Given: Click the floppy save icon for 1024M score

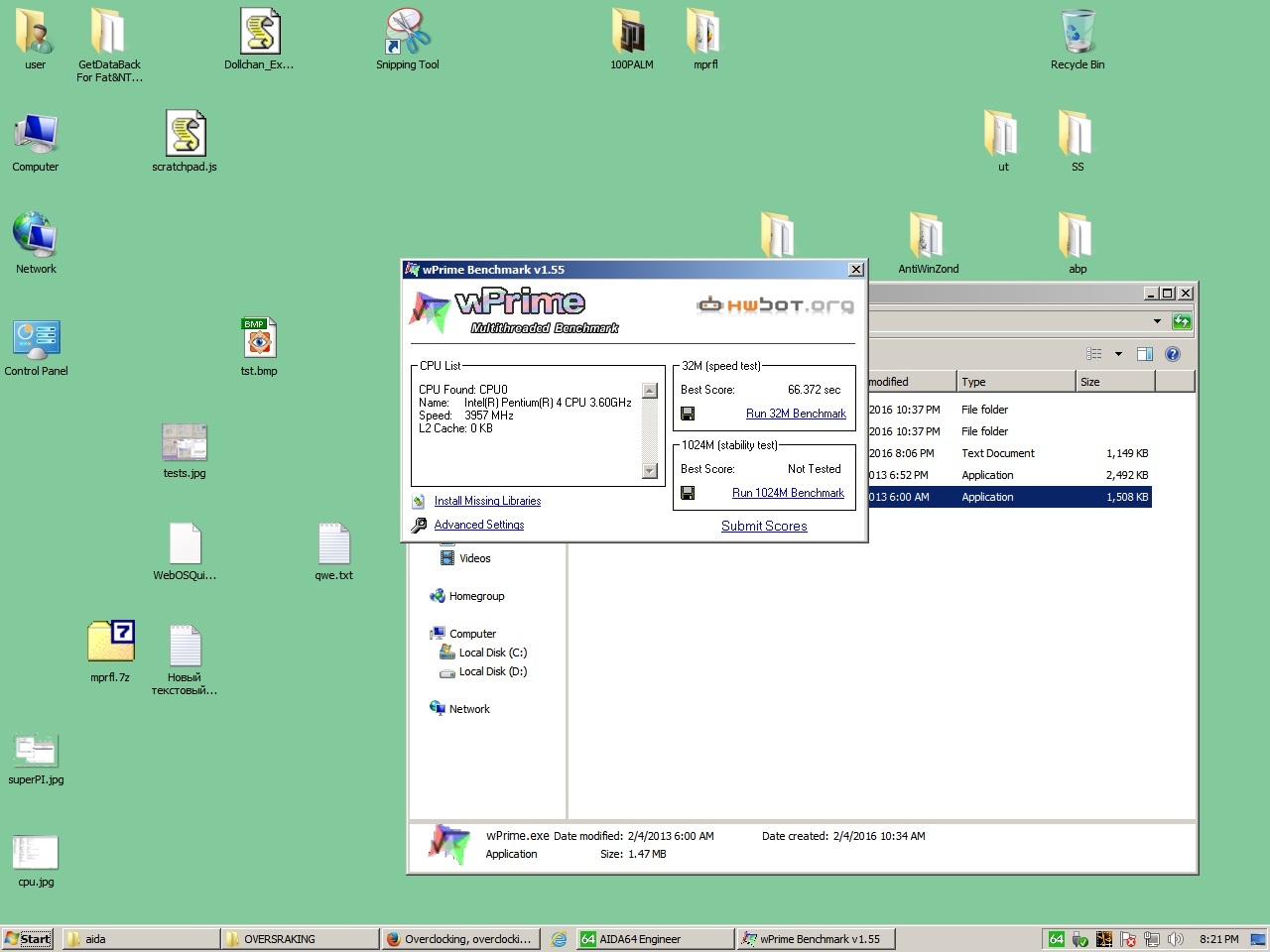Looking at the screenshot, I should tap(688, 493).
